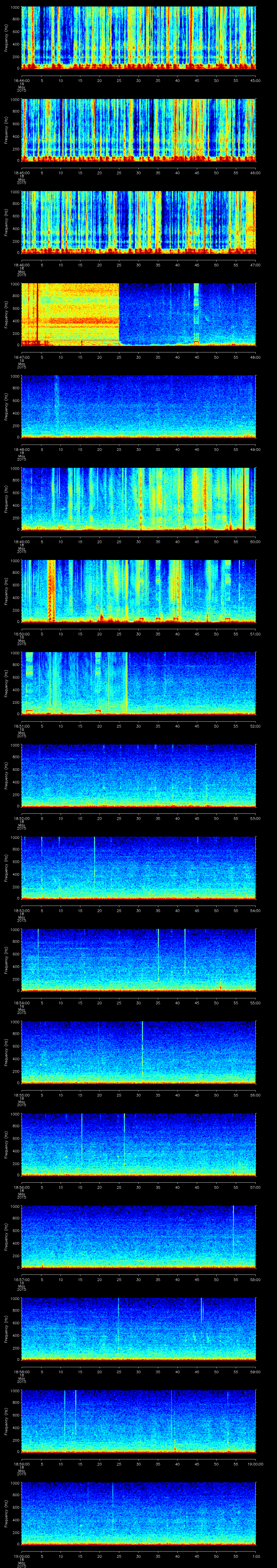Select the spectrogram panel starting at 18:54:00
Image resolution: width=277 pixels, height=1568 pixels.
coord(139,960)
